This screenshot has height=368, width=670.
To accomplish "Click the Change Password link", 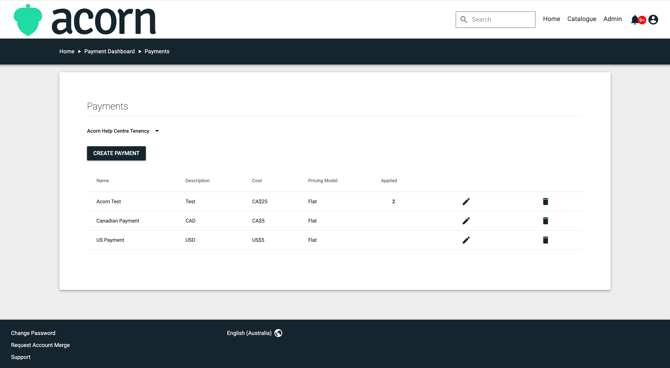I will click(33, 333).
